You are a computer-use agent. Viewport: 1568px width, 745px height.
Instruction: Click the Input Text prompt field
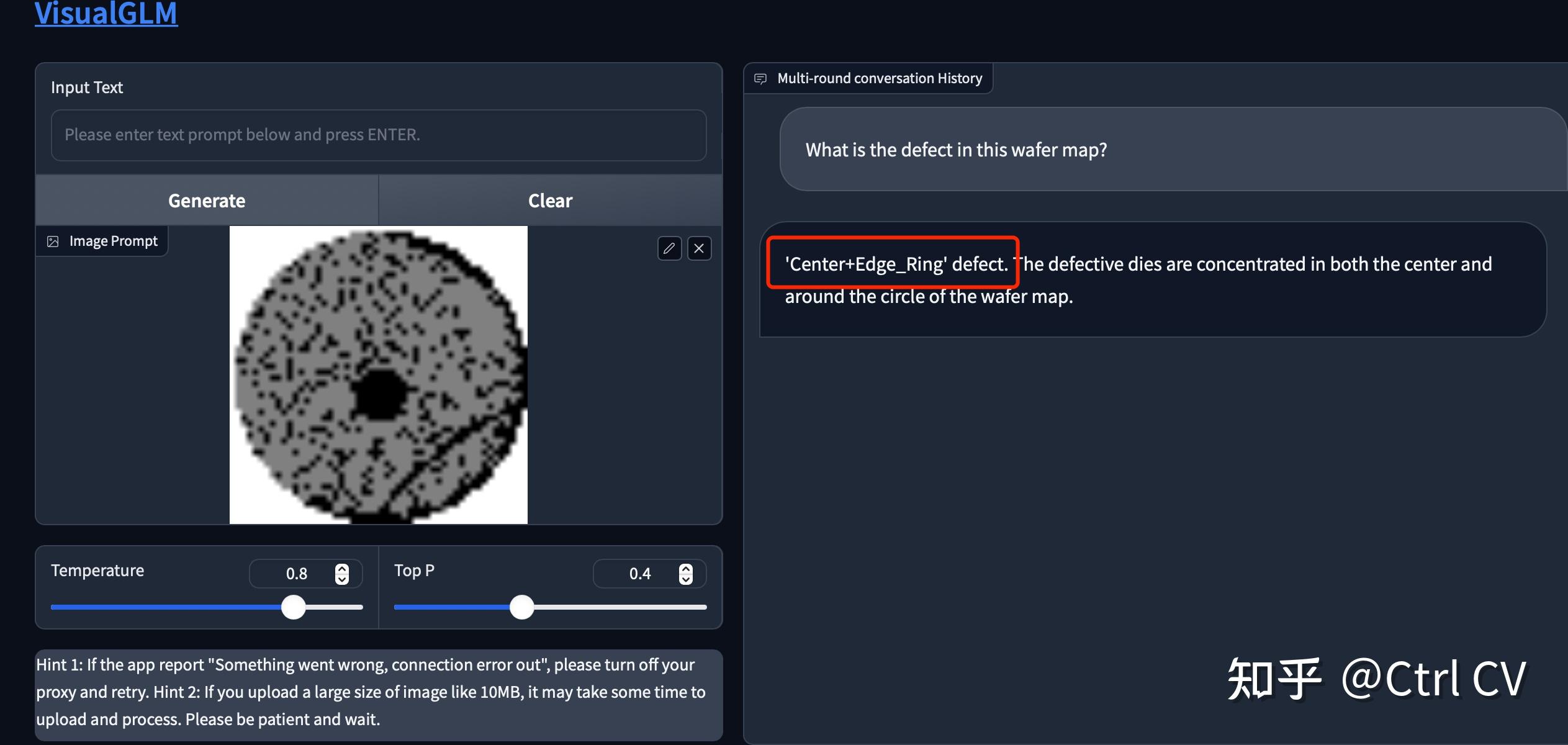click(x=378, y=135)
